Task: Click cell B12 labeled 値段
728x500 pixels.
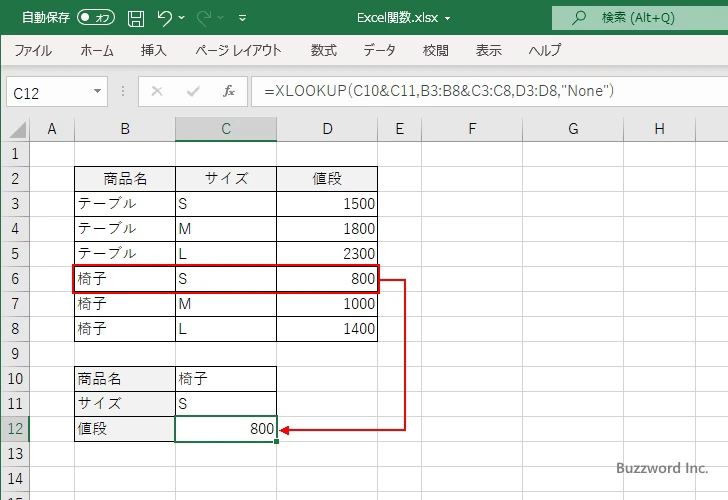Action: pos(125,429)
